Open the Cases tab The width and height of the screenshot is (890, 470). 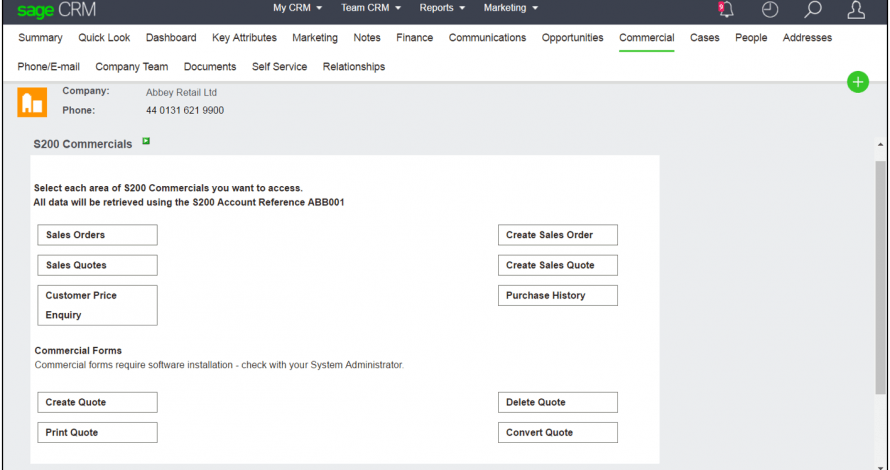coord(704,37)
